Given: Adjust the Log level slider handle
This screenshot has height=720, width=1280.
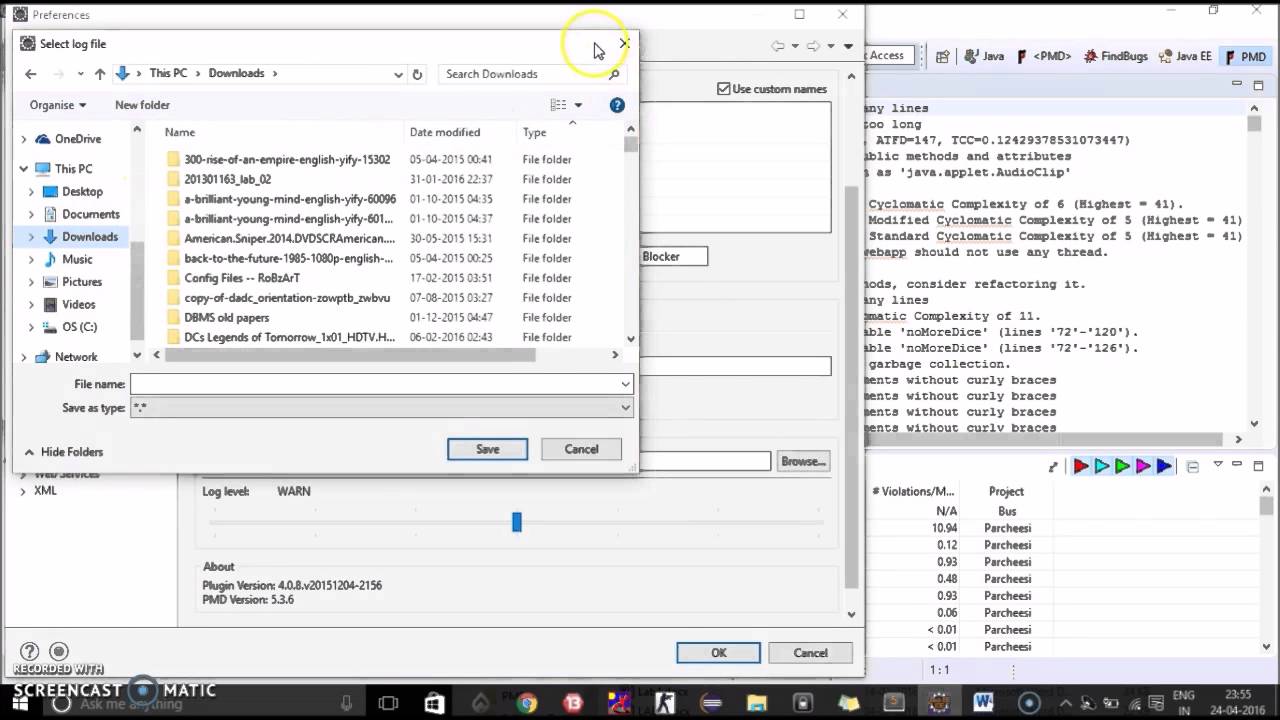Looking at the screenshot, I should [x=517, y=522].
